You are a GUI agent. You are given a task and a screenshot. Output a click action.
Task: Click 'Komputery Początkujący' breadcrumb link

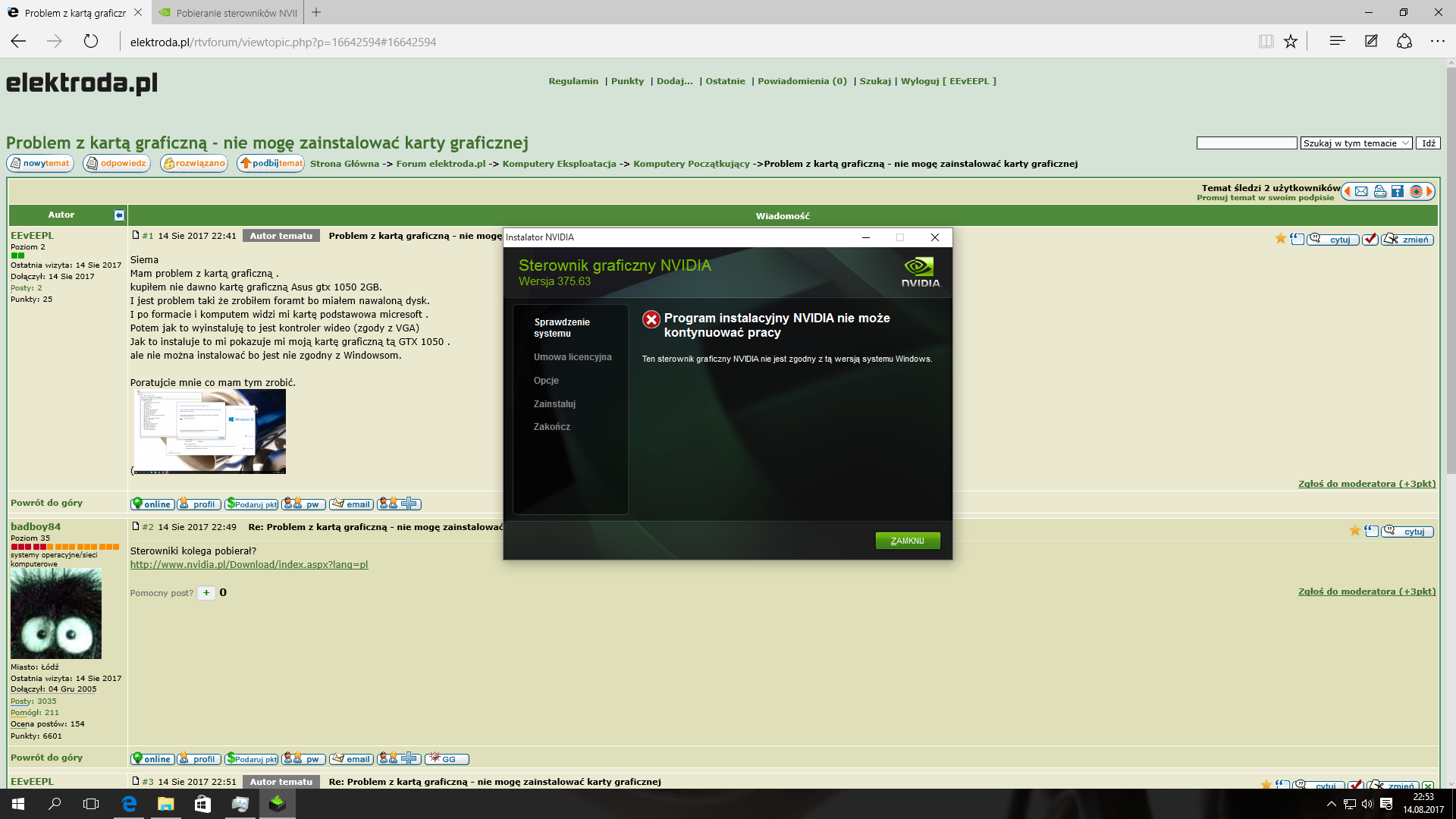(691, 164)
